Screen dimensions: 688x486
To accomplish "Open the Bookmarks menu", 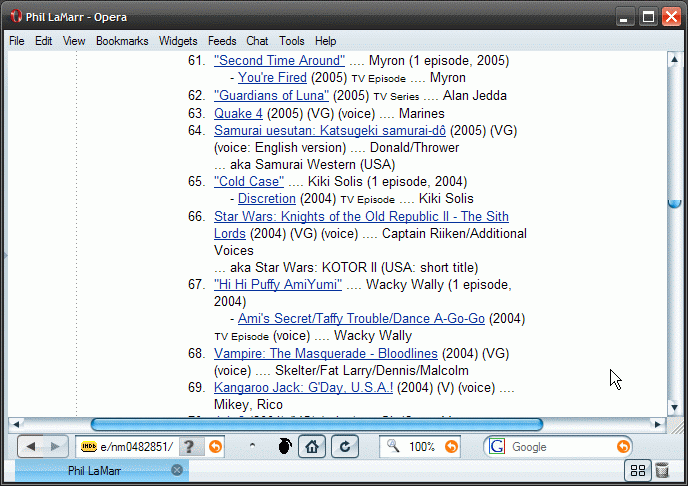I will pos(122,41).
